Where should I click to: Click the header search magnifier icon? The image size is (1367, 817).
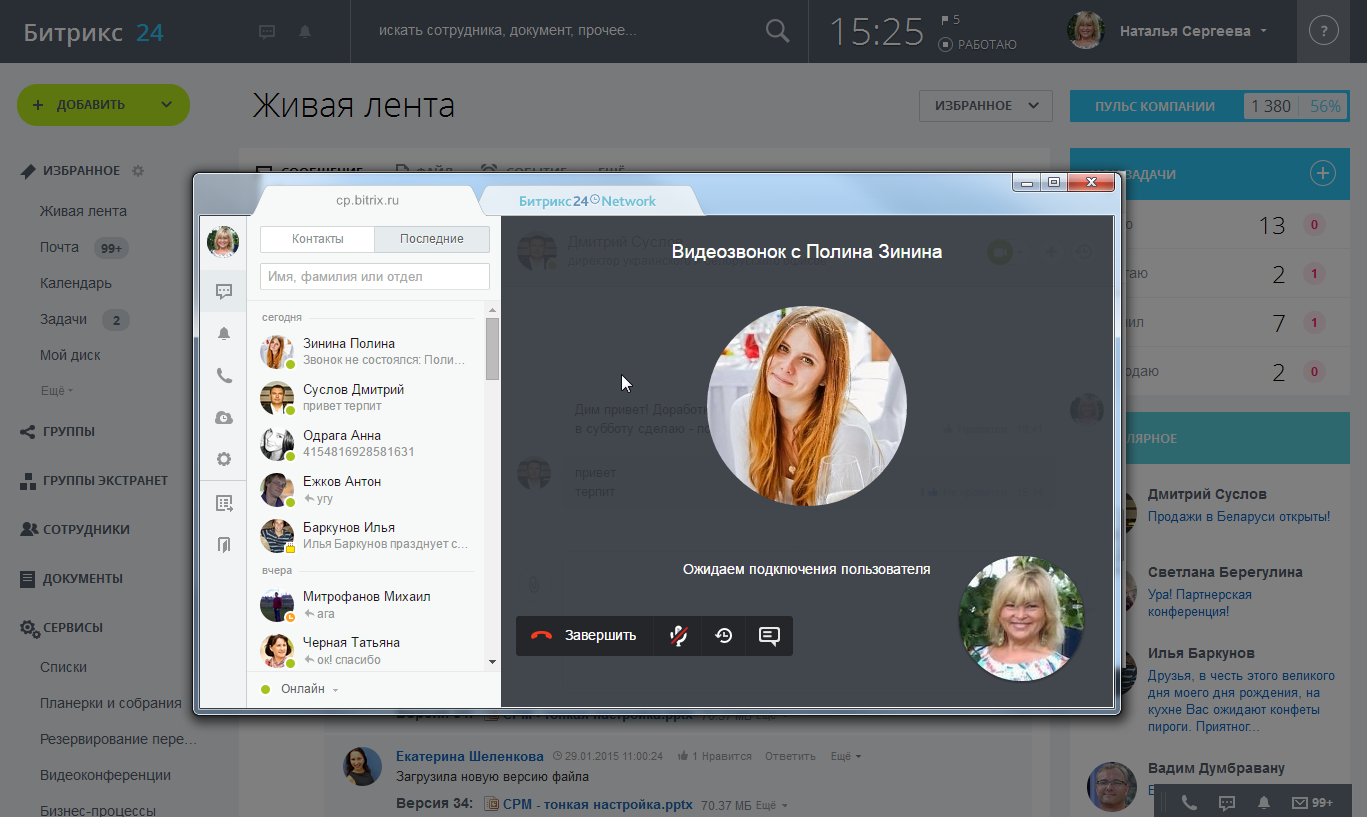[777, 31]
